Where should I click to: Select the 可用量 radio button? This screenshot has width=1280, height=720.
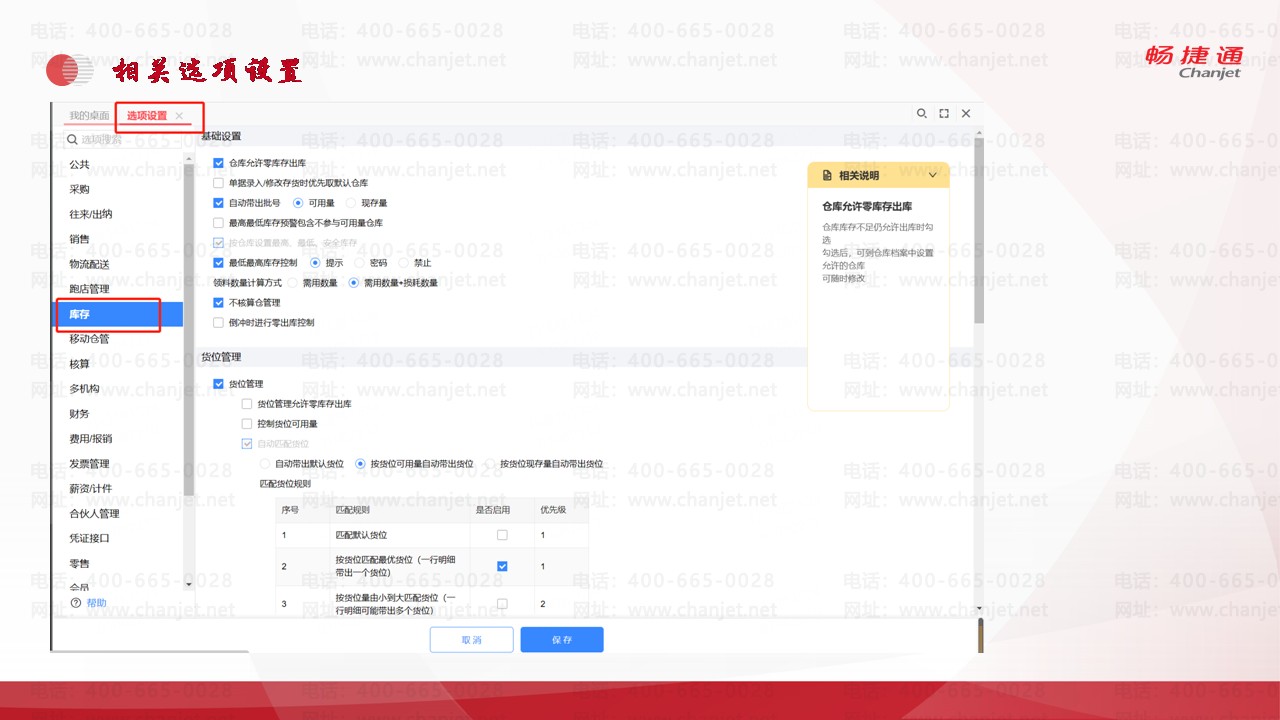[x=297, y=203]
